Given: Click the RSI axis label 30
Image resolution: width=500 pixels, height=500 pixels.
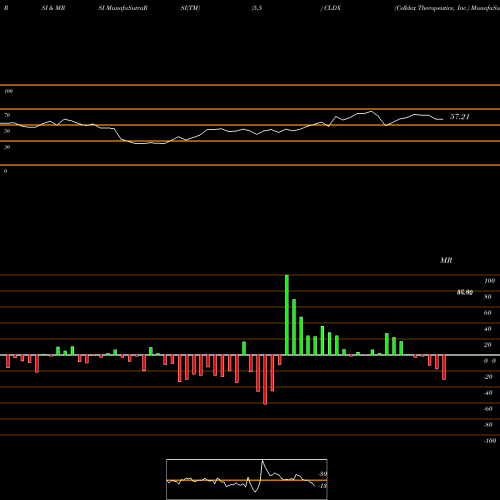Looking at the screenshot, I should [7, 147].
